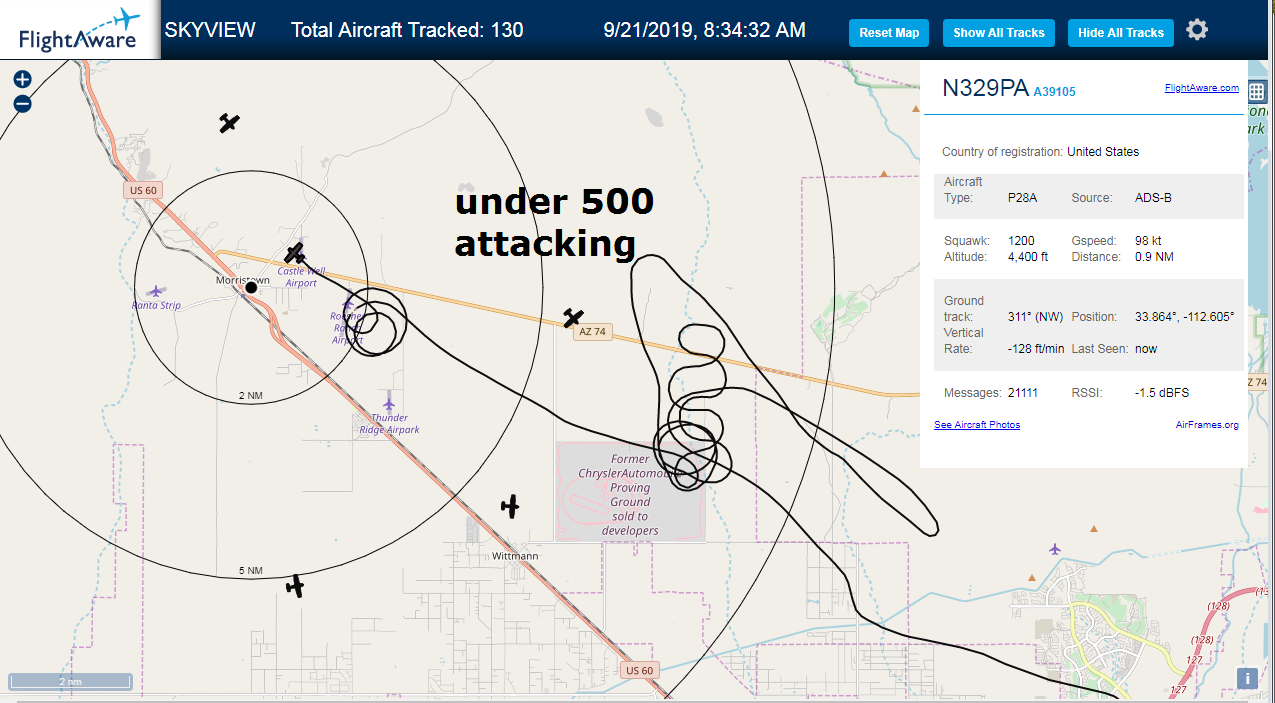Click the -1.5 dBFS RSSI value

pos(1162,393)
